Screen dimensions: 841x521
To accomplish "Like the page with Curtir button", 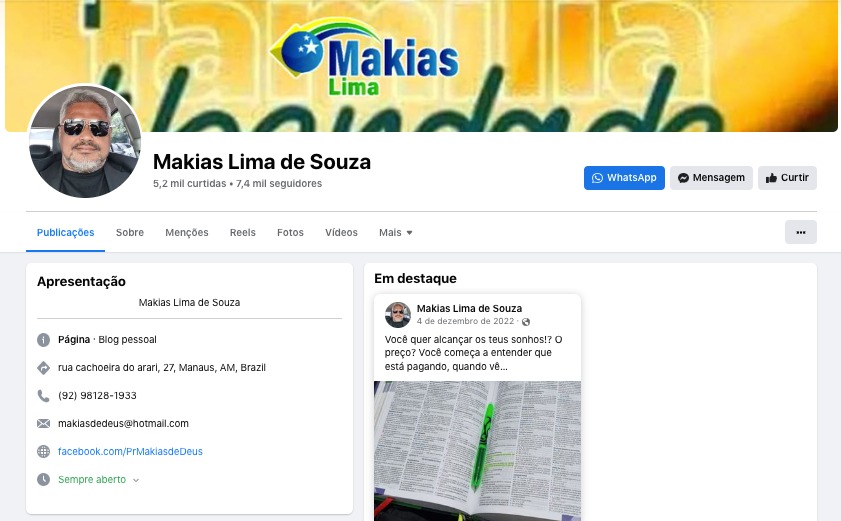I will click(787, 178).
